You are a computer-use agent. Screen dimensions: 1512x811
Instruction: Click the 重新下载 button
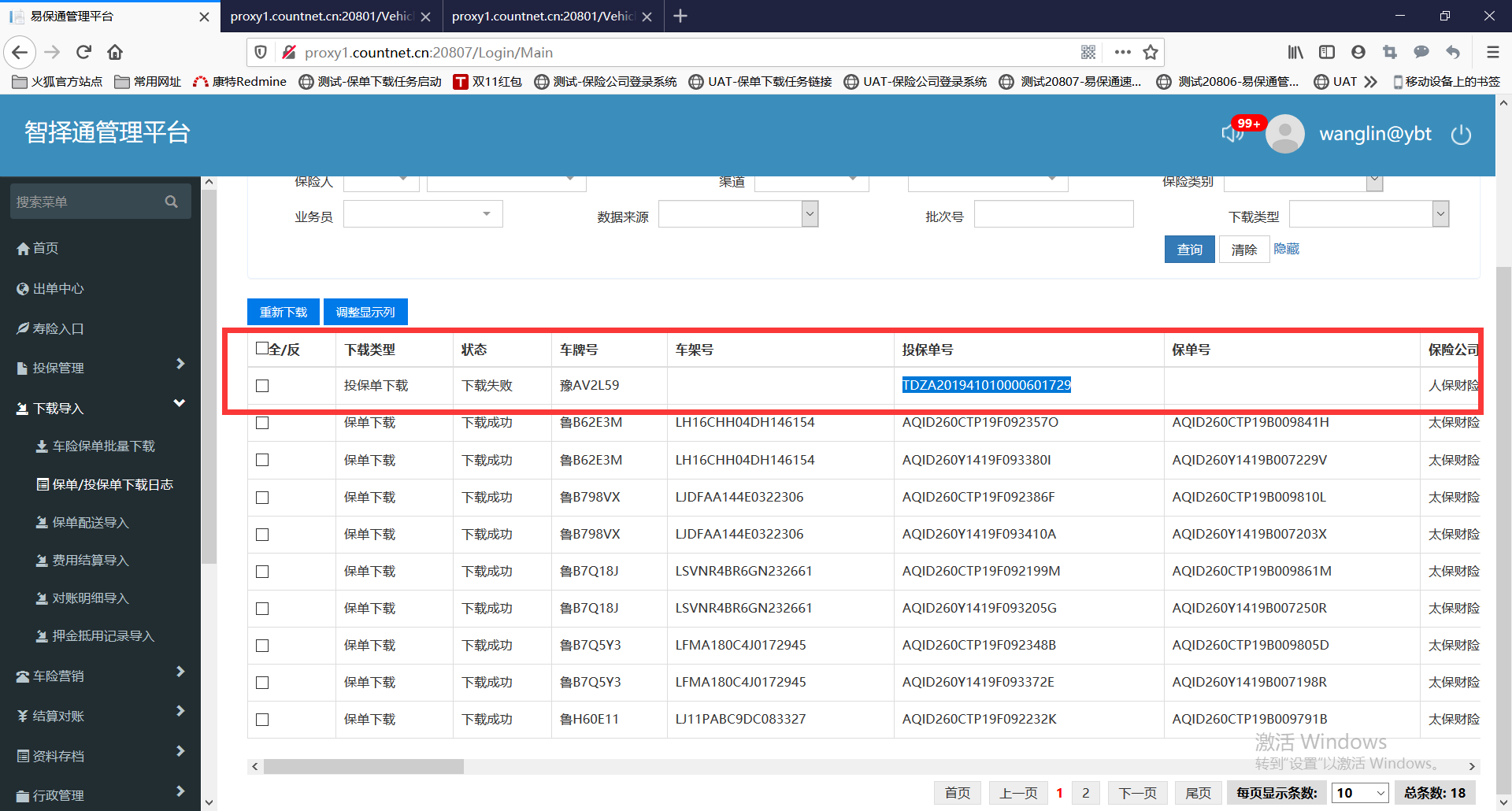[x=283, y=313]
